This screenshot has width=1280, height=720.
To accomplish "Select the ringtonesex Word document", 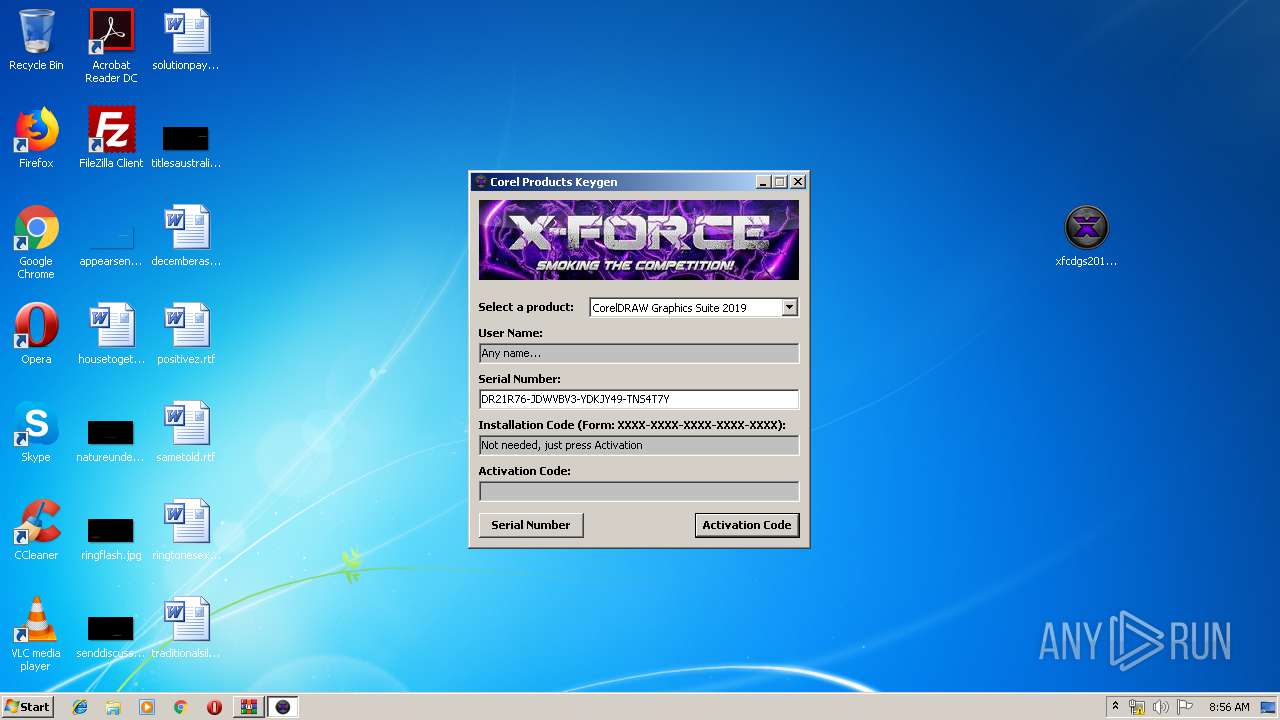I will coord(186,530).
